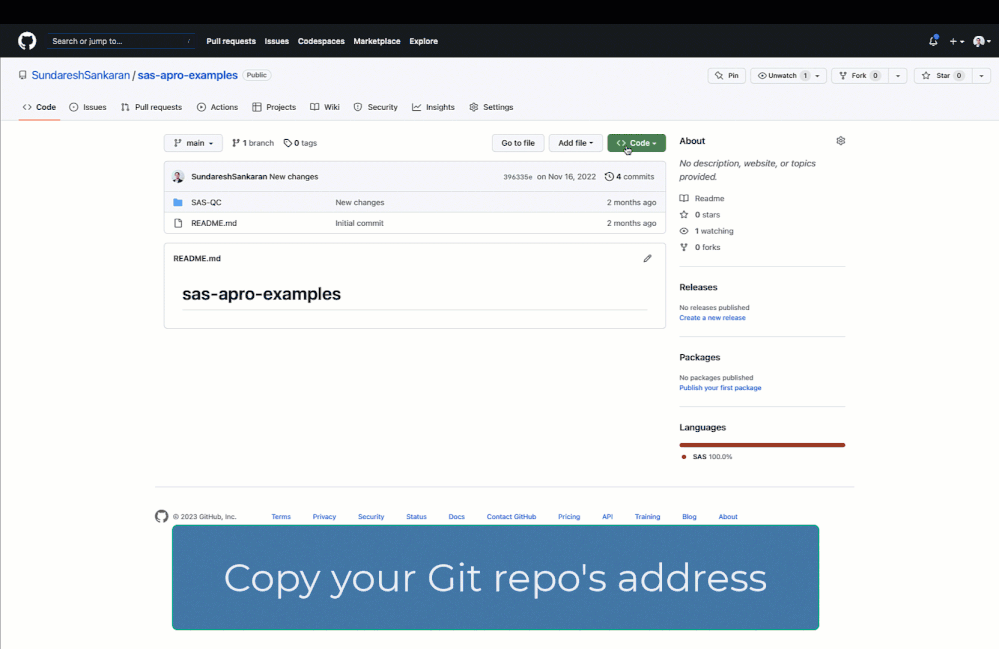
Task: Open Codespaces in top navigation
Action: tap(321, 41)
